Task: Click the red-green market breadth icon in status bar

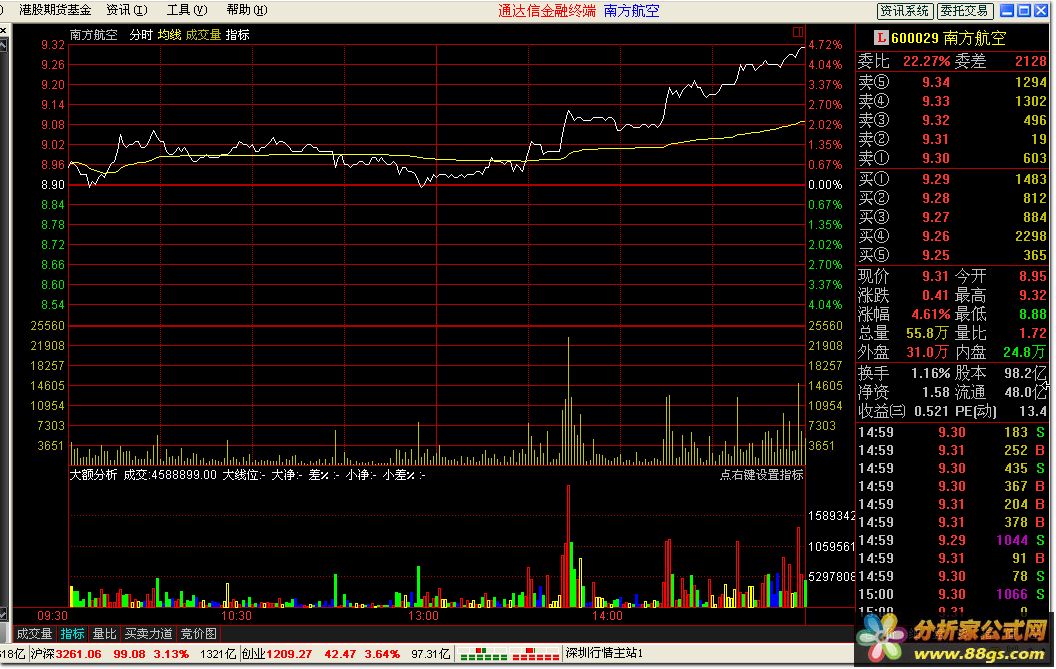Action: coord(509,654)
